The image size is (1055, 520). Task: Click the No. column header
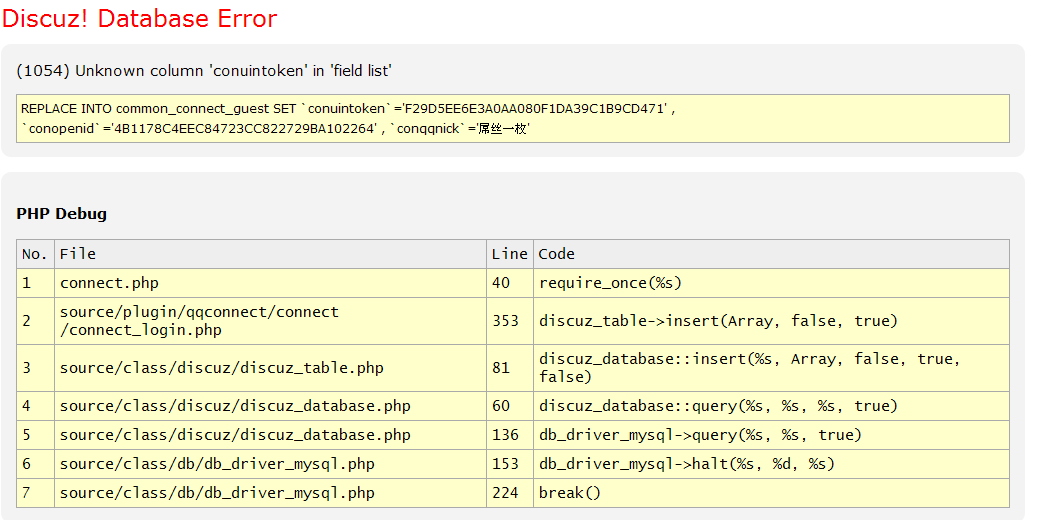35,254
